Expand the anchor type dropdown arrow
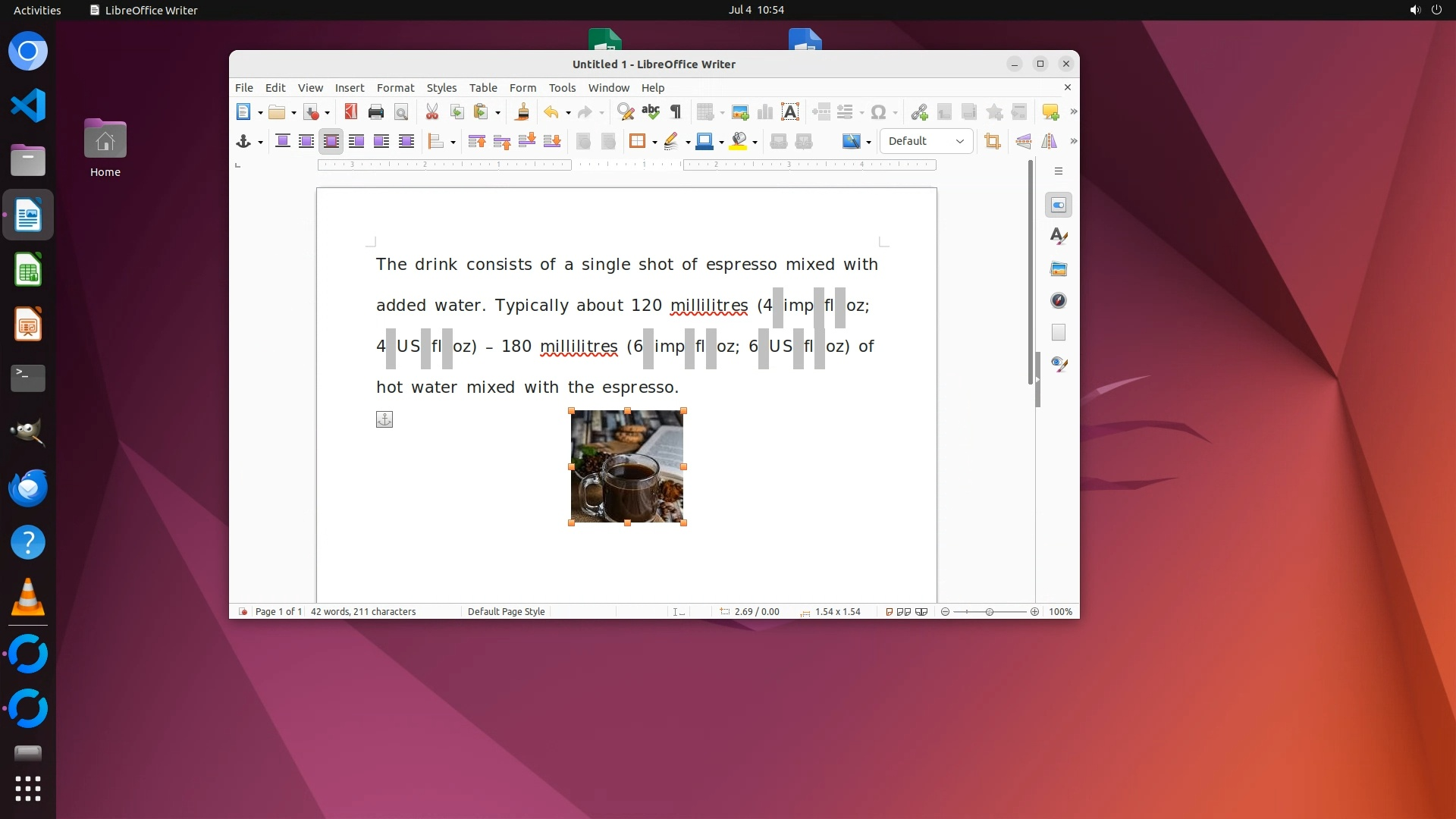 coord(260,142)
